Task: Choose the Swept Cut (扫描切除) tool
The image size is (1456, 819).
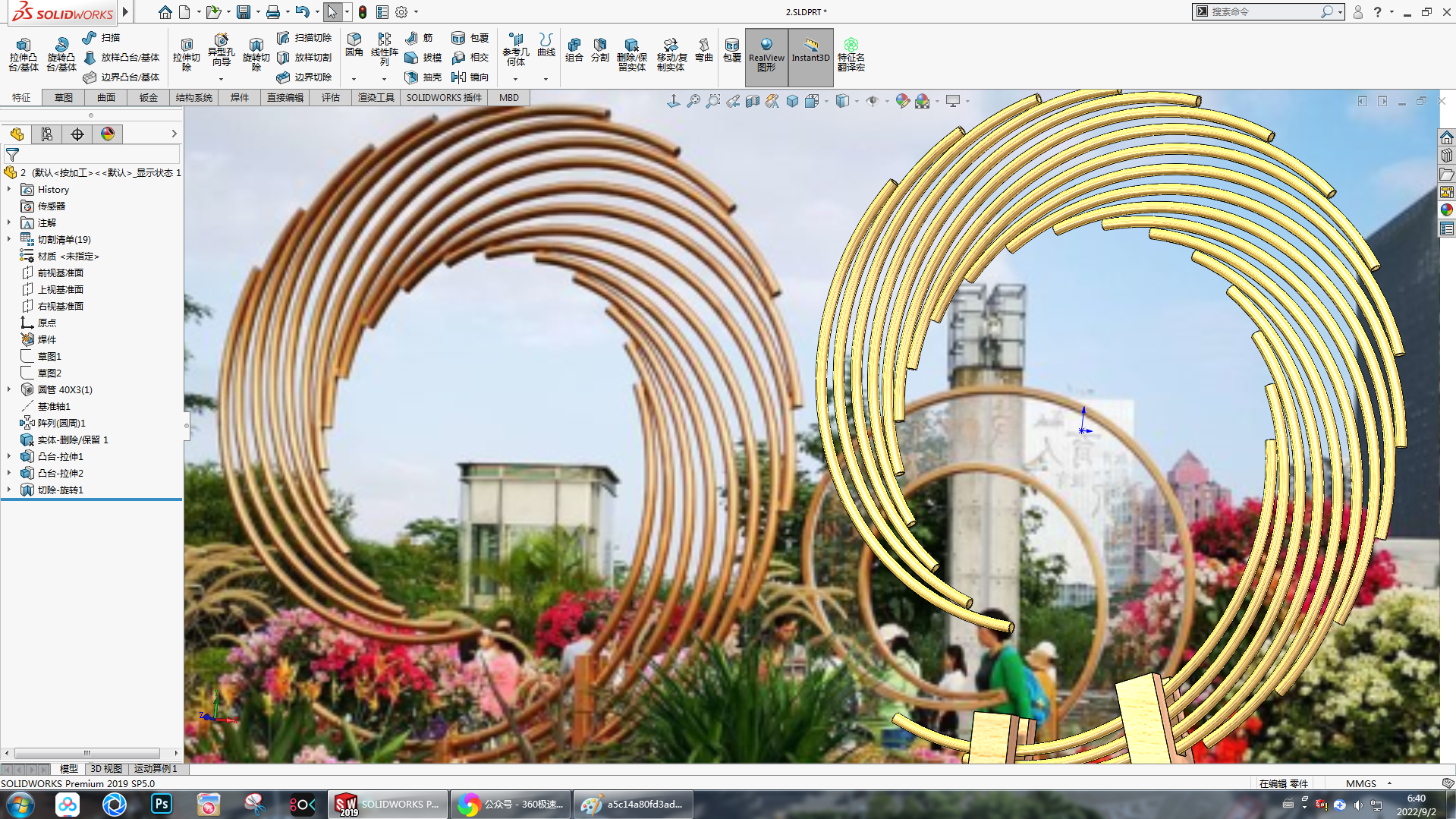Action: 303,38
